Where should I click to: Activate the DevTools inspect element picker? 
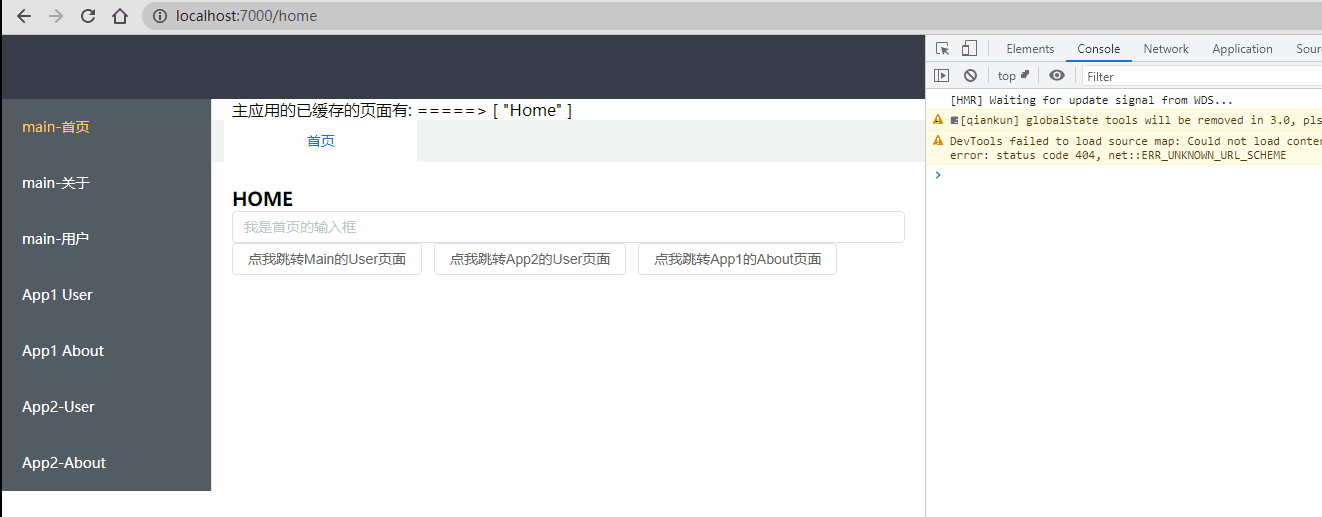[x=942, y=48]
